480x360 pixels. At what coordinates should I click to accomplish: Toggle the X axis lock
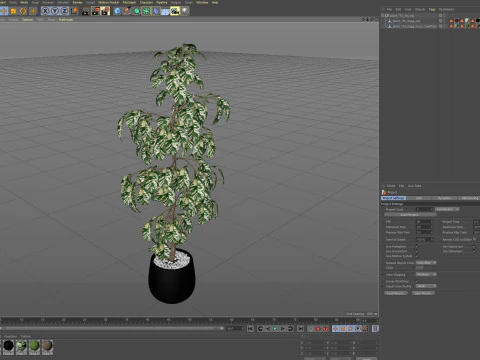[x=45, y=11]
